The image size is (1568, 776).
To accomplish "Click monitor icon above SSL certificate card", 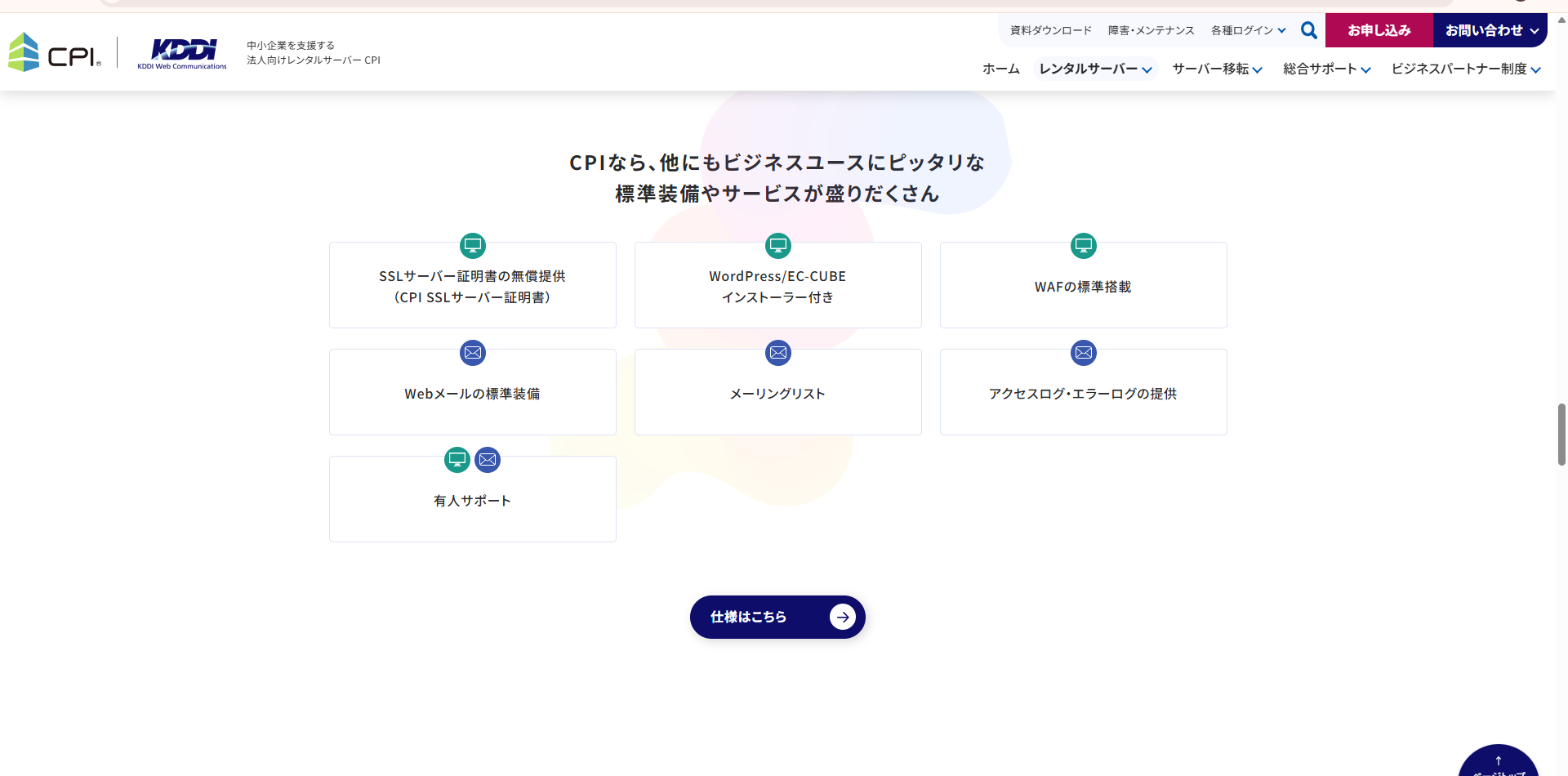I will (x=473, y=245).
